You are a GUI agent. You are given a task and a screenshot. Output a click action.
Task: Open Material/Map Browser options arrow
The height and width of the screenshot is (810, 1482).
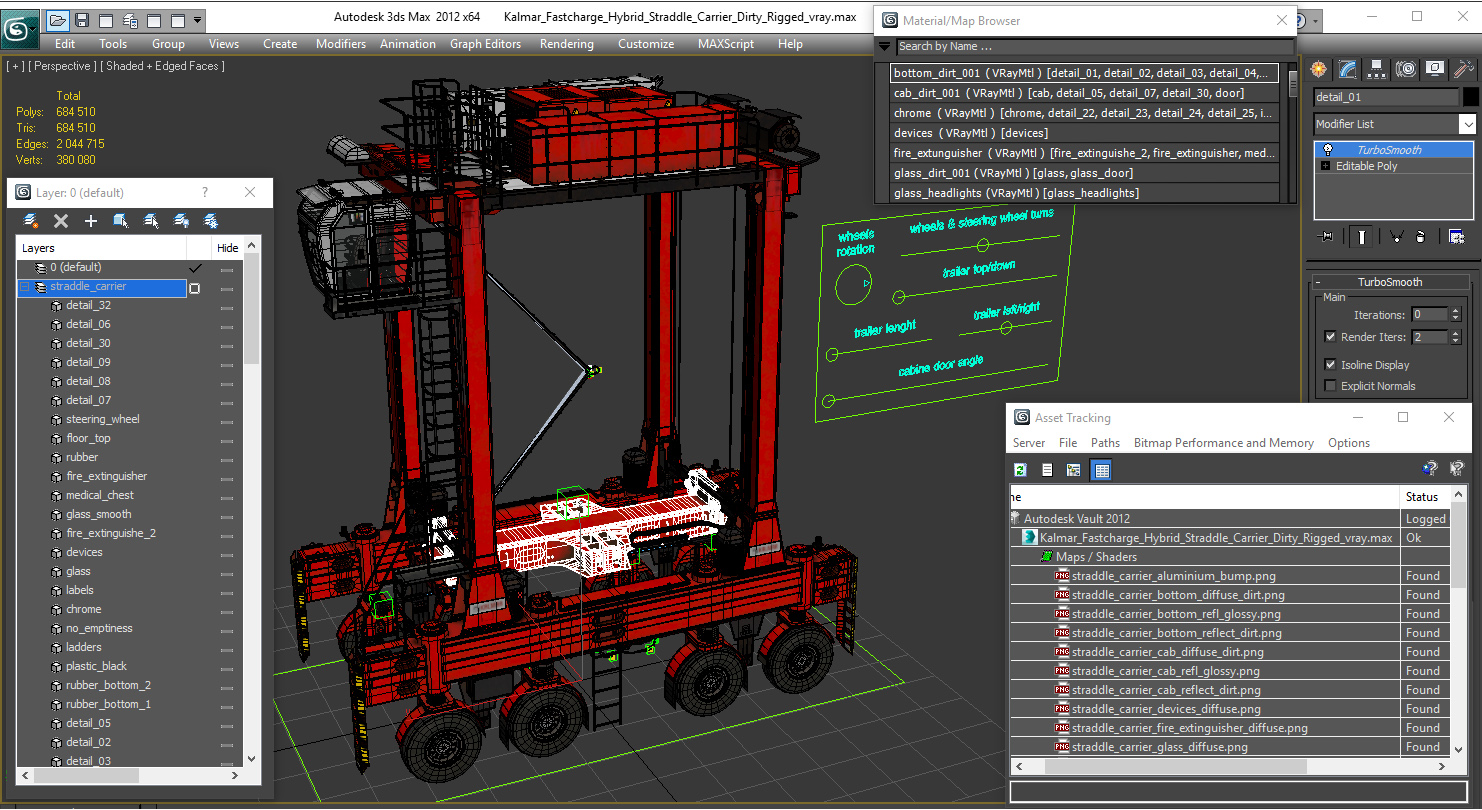coord(884,46)
